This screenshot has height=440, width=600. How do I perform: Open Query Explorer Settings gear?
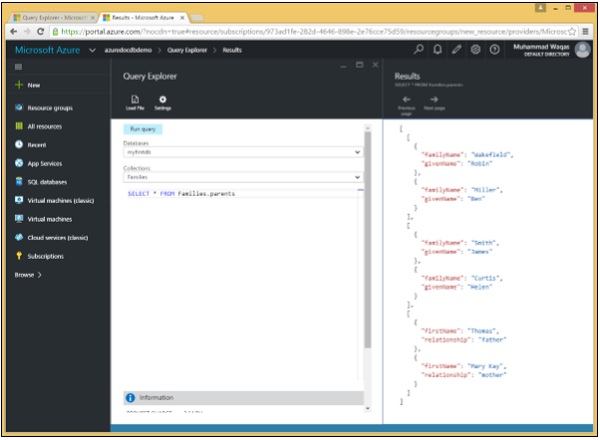162,100
